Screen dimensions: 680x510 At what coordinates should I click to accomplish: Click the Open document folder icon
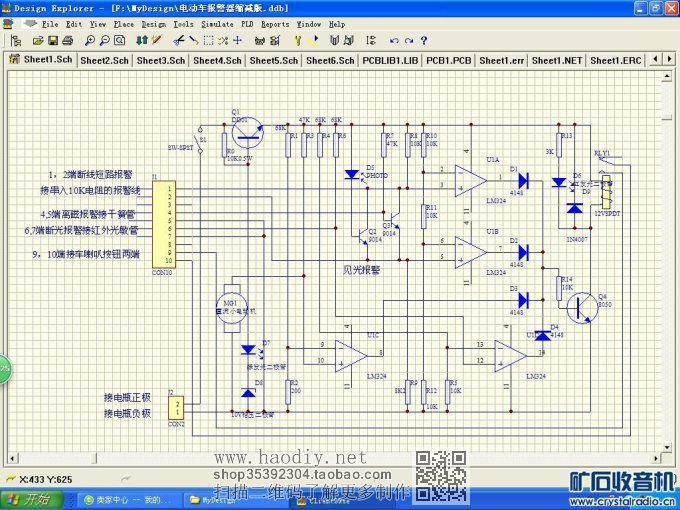pyautogui.click(x=38, y=41)
